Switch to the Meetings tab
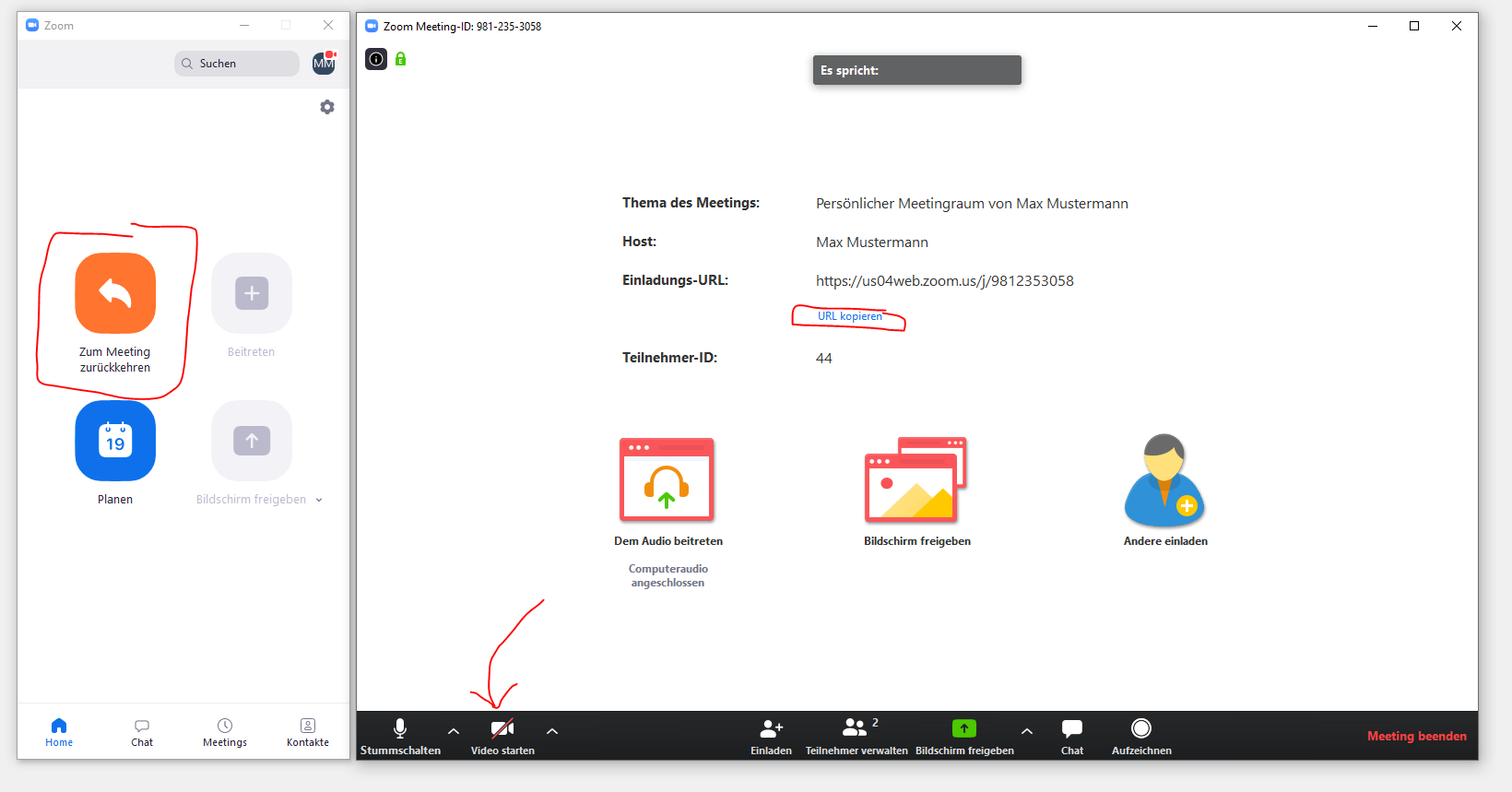Viewport: 1512px width, 792px height. pyautogui.click(x=225, y=733)
